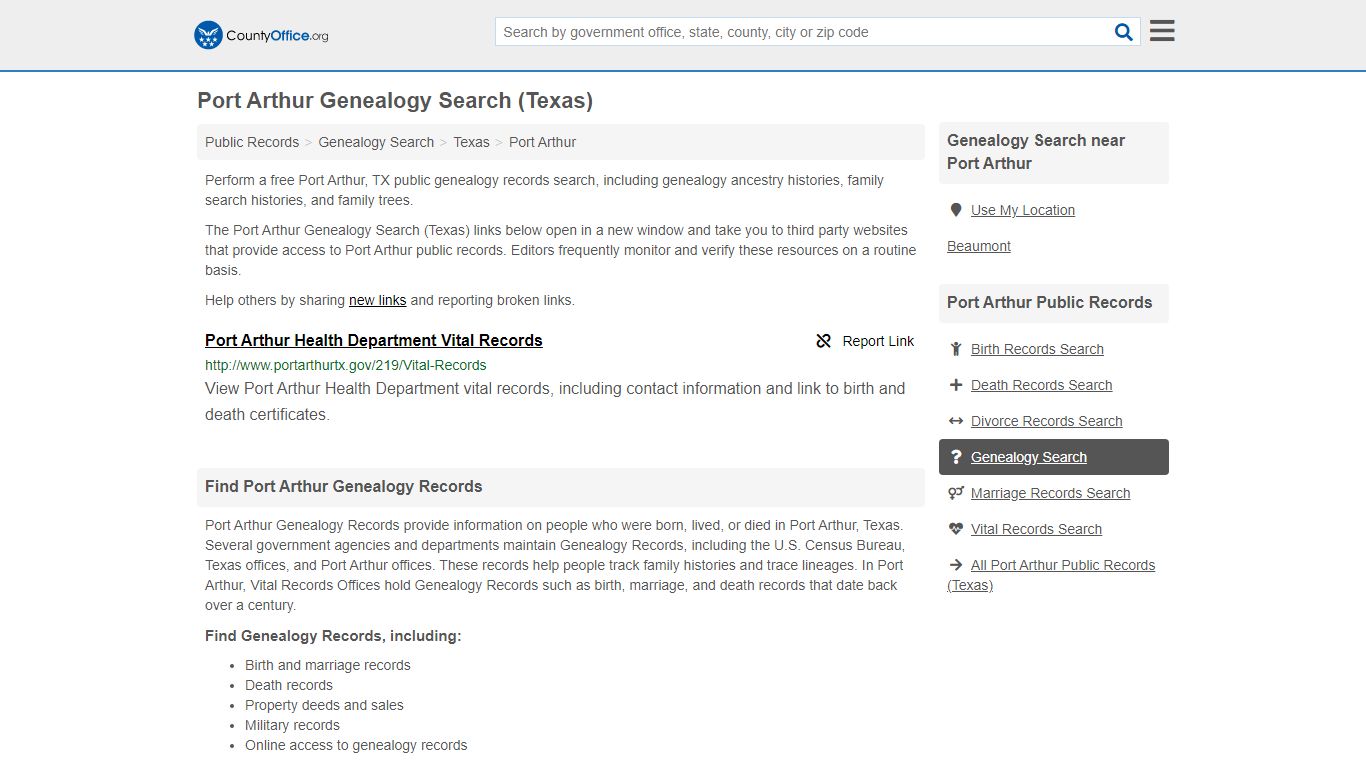Click the Birth and marriage records item
Screen dimensions: 1366x768
pyautogui.click(x=328, y=665)
